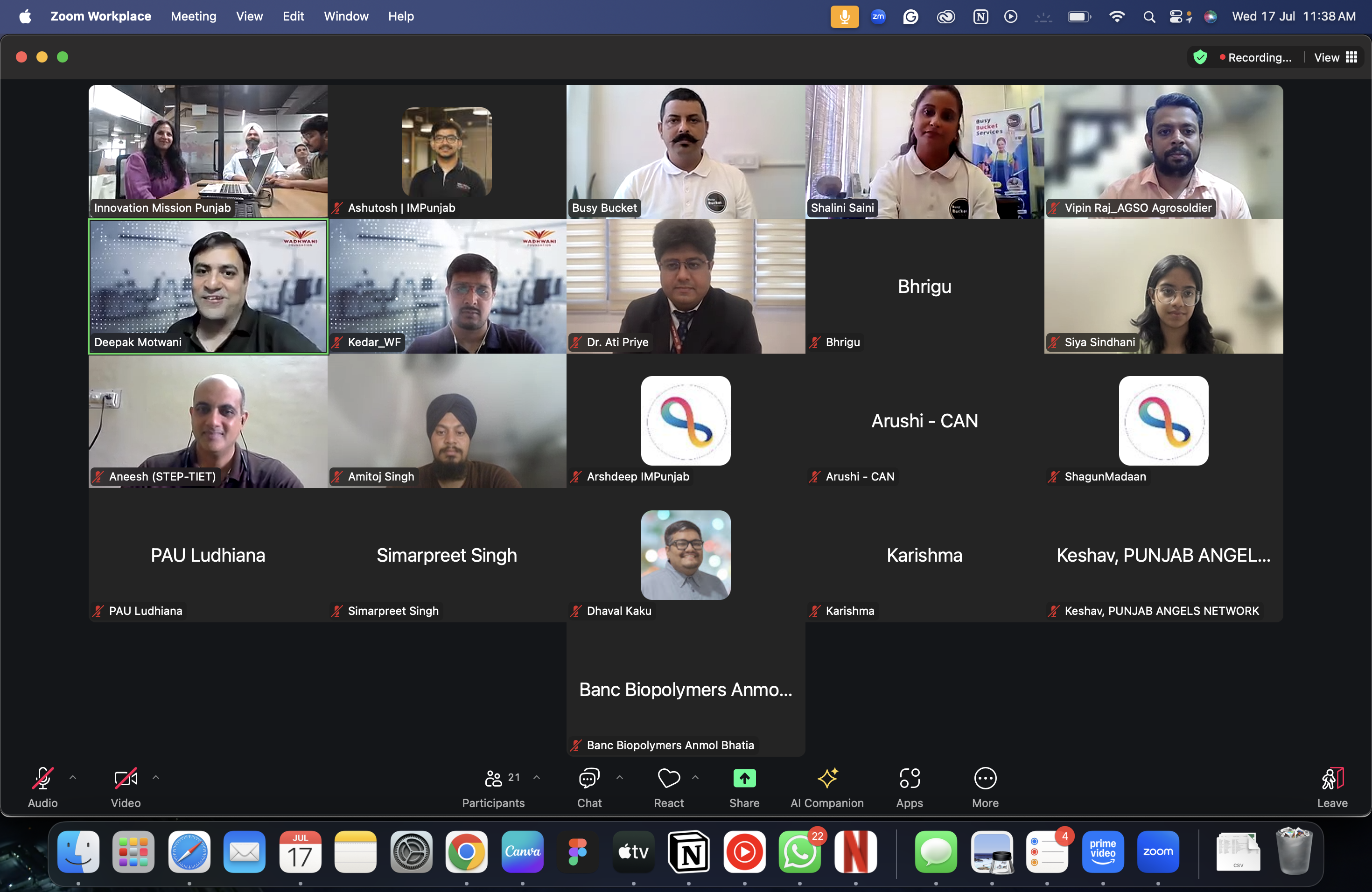This screenshot has height=892, width=1372.
Task: Open the Help menu
Action: [x=401, y=16]
